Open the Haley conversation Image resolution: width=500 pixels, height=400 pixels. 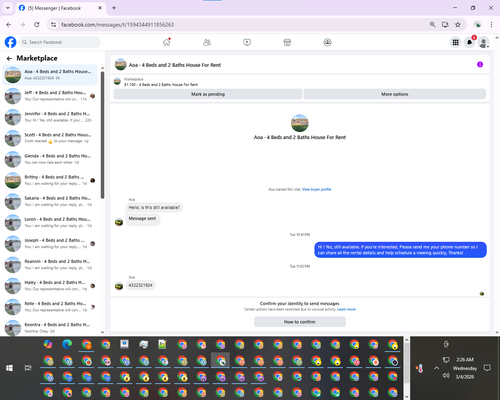pyautogui.click(x=50, y=286)
